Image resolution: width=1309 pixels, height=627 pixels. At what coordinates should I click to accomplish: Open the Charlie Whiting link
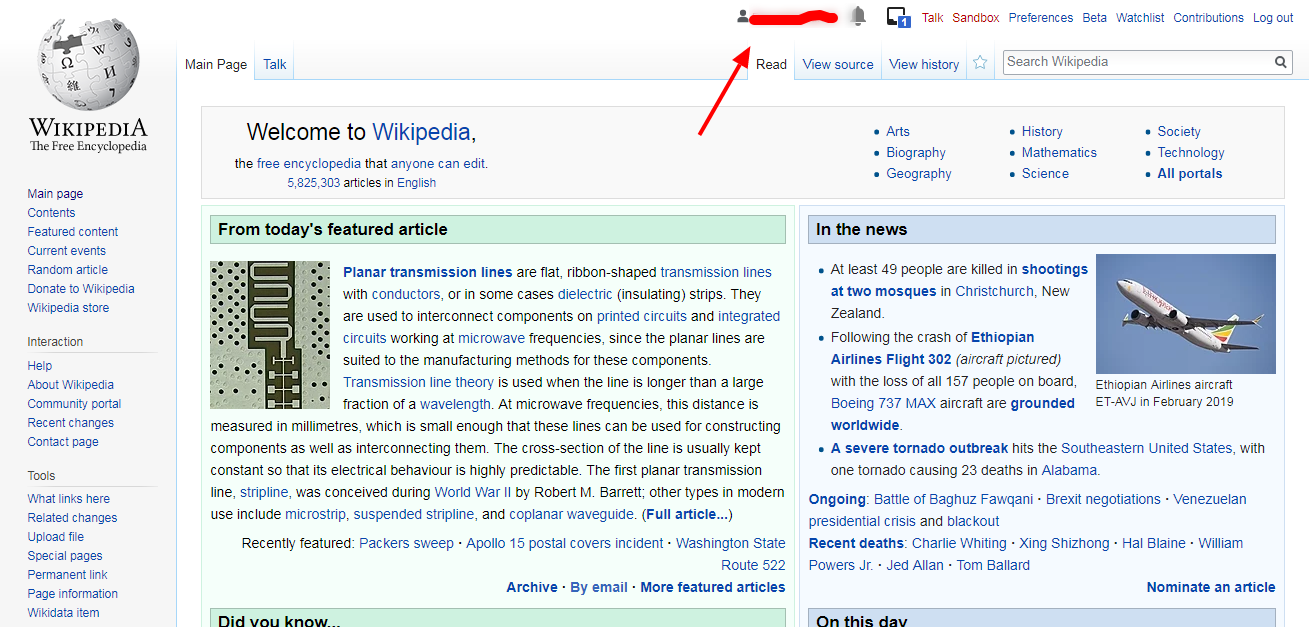959,543
